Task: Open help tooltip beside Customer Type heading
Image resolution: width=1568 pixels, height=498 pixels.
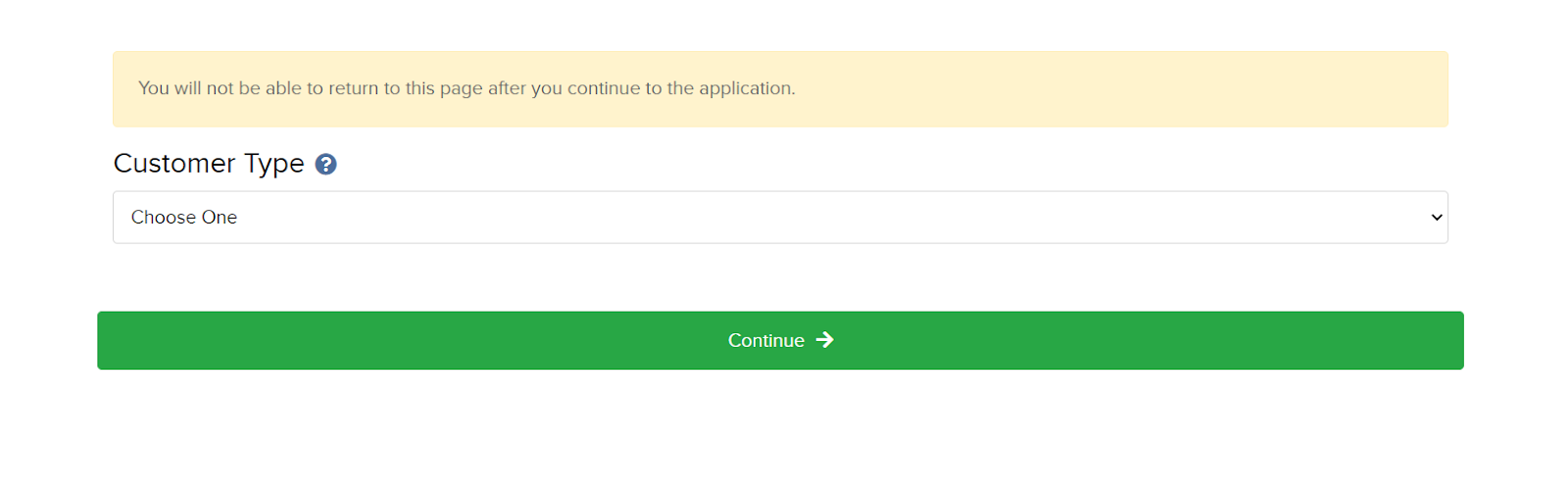Action: tap(326, 165)
